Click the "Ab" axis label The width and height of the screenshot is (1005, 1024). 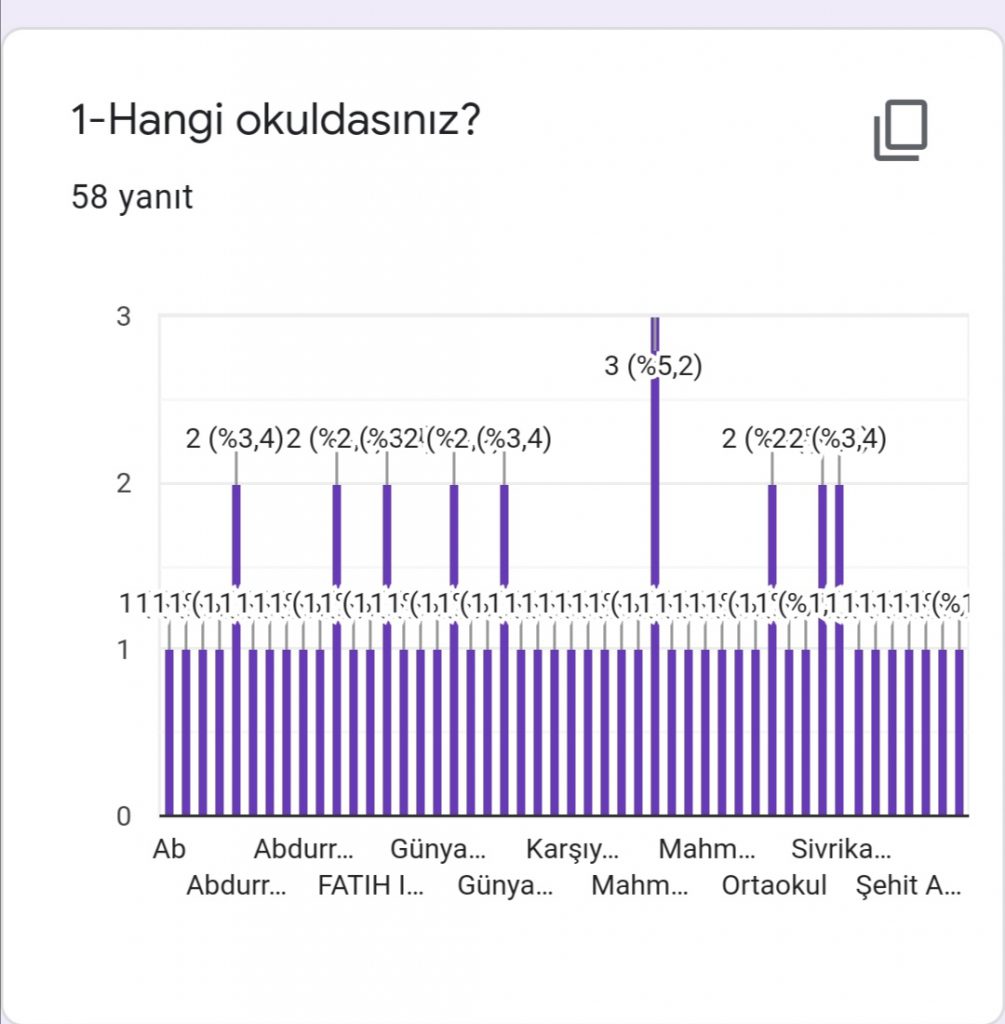(x=170, y=851)
